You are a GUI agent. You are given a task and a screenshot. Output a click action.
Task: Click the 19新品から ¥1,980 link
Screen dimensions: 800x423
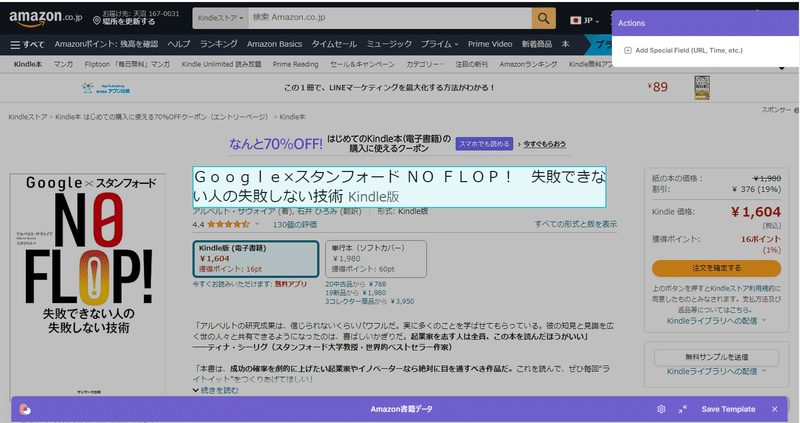click(x=356, y=293)
